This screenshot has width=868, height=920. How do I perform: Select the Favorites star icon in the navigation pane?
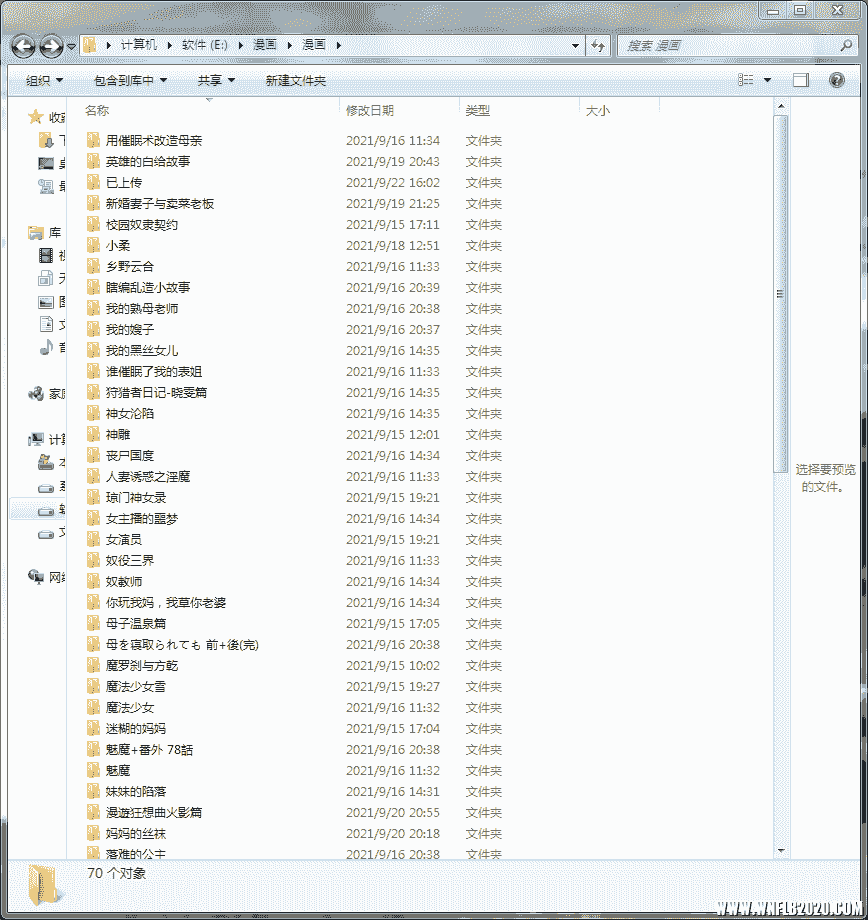click(36, 117)
